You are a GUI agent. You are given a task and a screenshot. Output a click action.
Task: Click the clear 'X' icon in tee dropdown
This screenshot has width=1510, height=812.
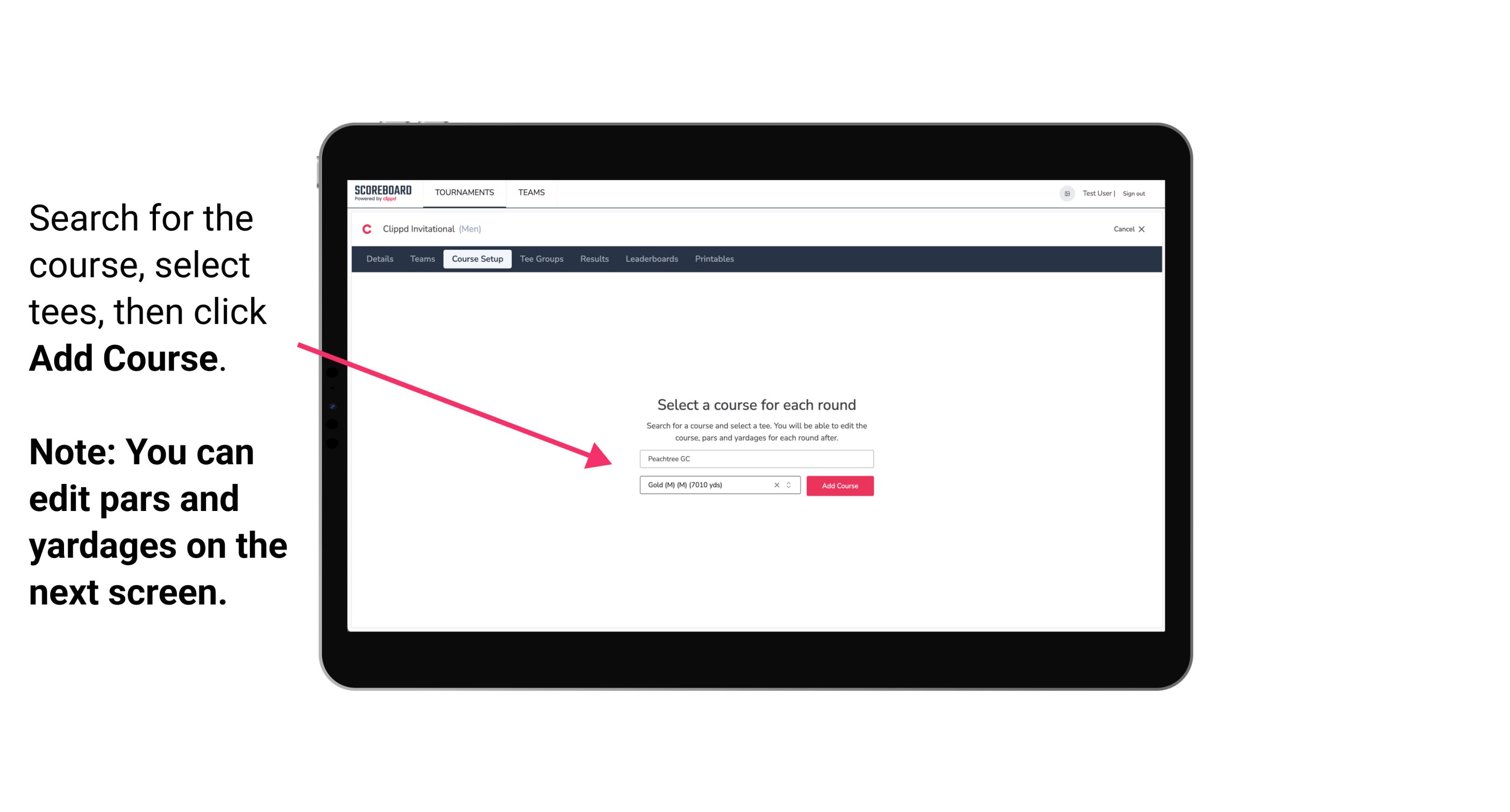pos(774,485)
